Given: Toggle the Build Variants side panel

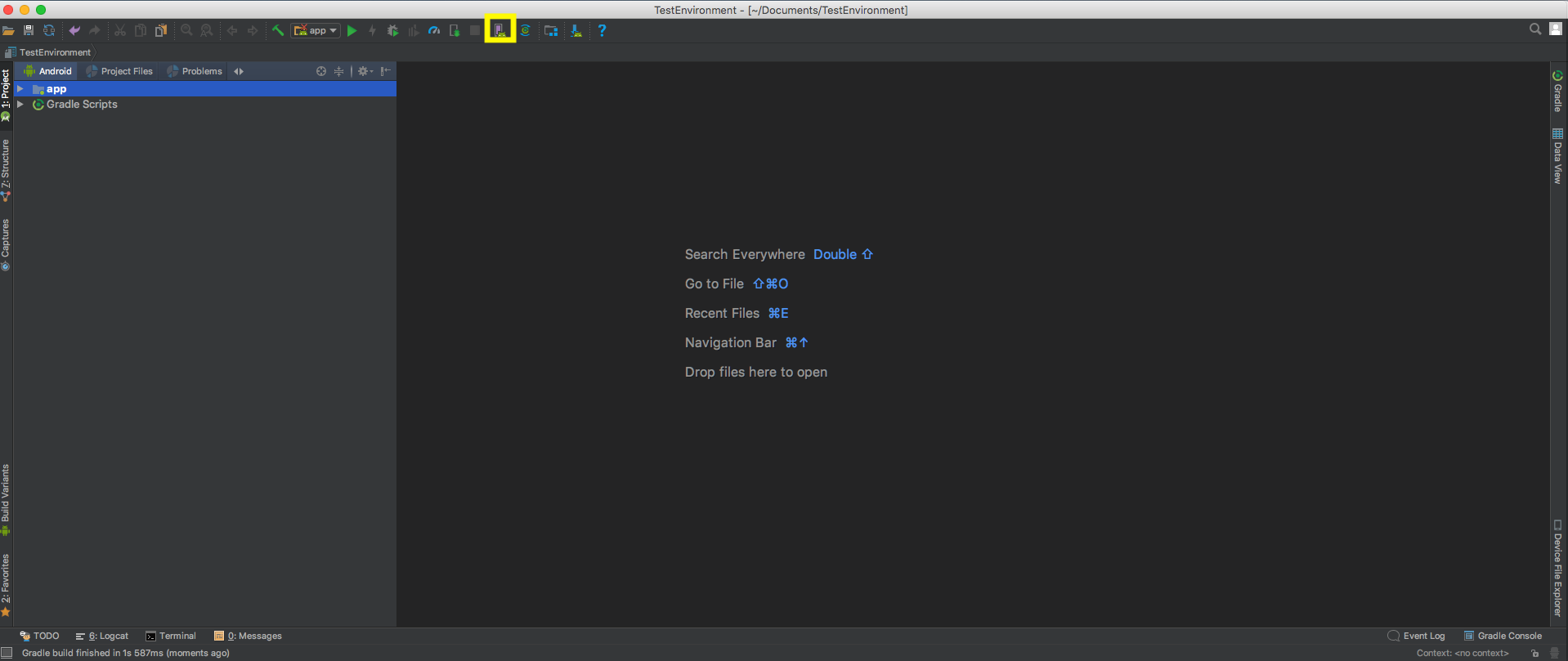Looking at the screenshot, I should [x=6, y=498].
